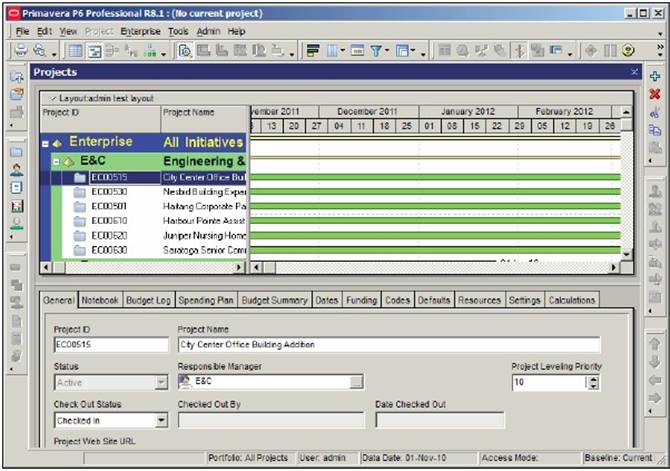Click the yellow Help hint icon
This screenshot has width=670, height=471.
[628, 51]
